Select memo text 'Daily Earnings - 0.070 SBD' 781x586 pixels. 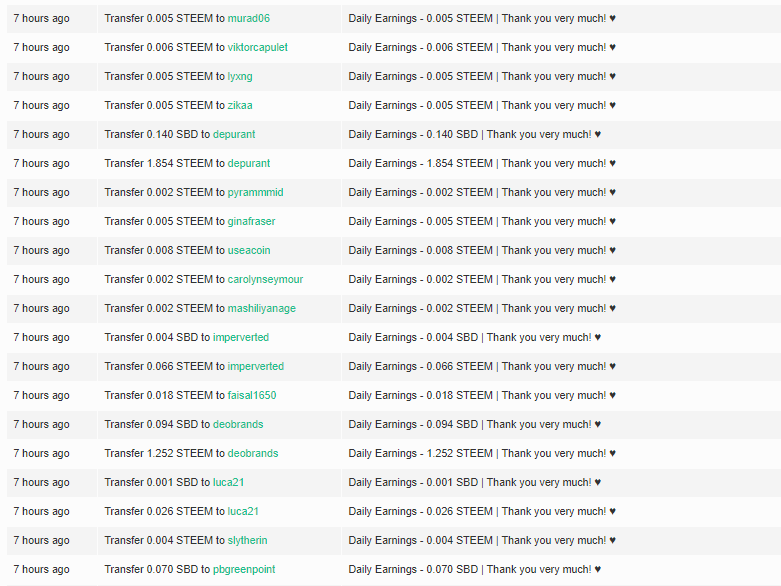pos(413,569)
